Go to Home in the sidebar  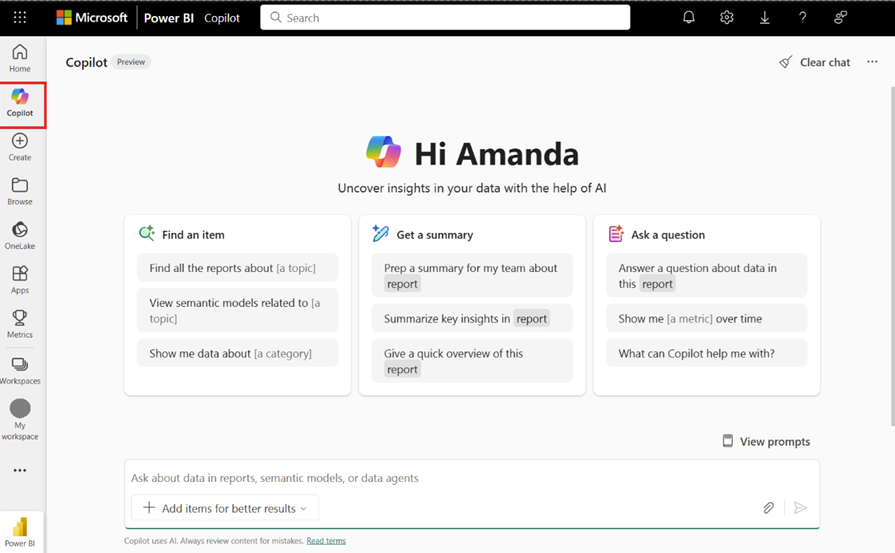click(20, 59)
